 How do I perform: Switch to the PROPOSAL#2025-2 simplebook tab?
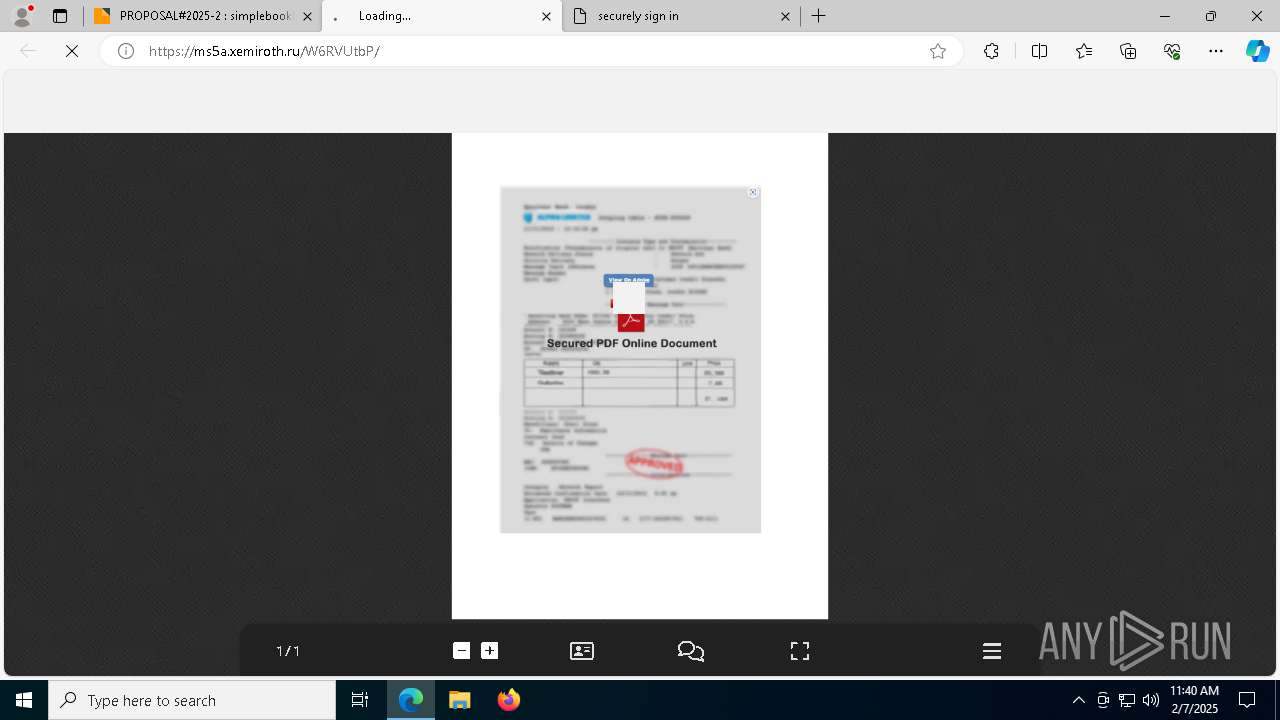203,16
